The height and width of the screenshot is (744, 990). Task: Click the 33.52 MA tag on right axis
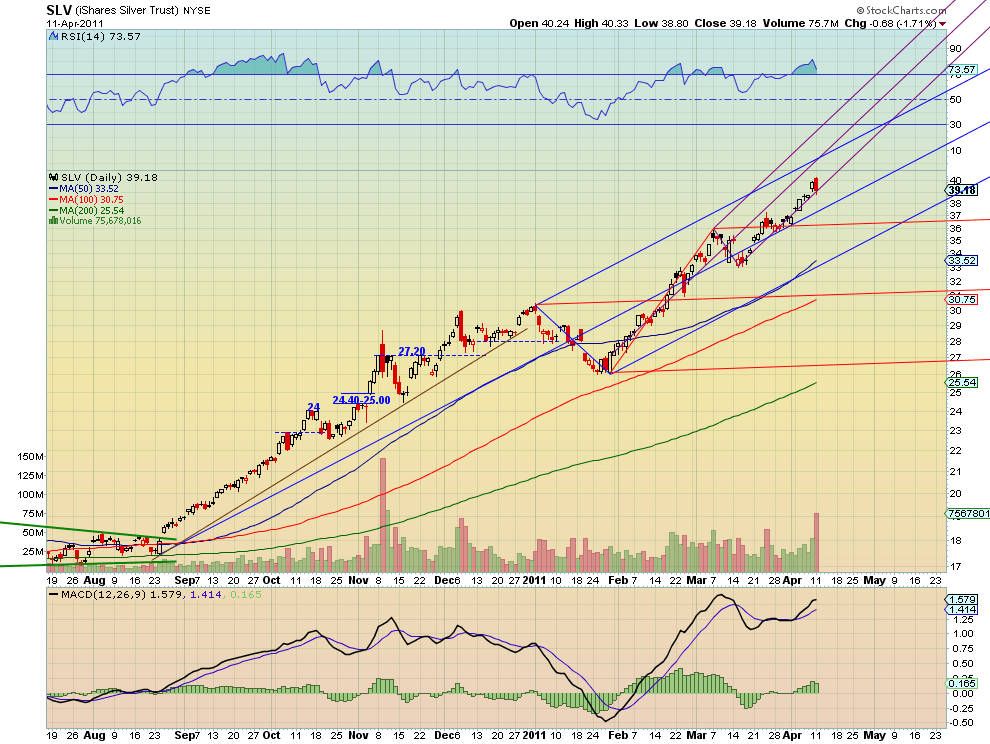962,260
